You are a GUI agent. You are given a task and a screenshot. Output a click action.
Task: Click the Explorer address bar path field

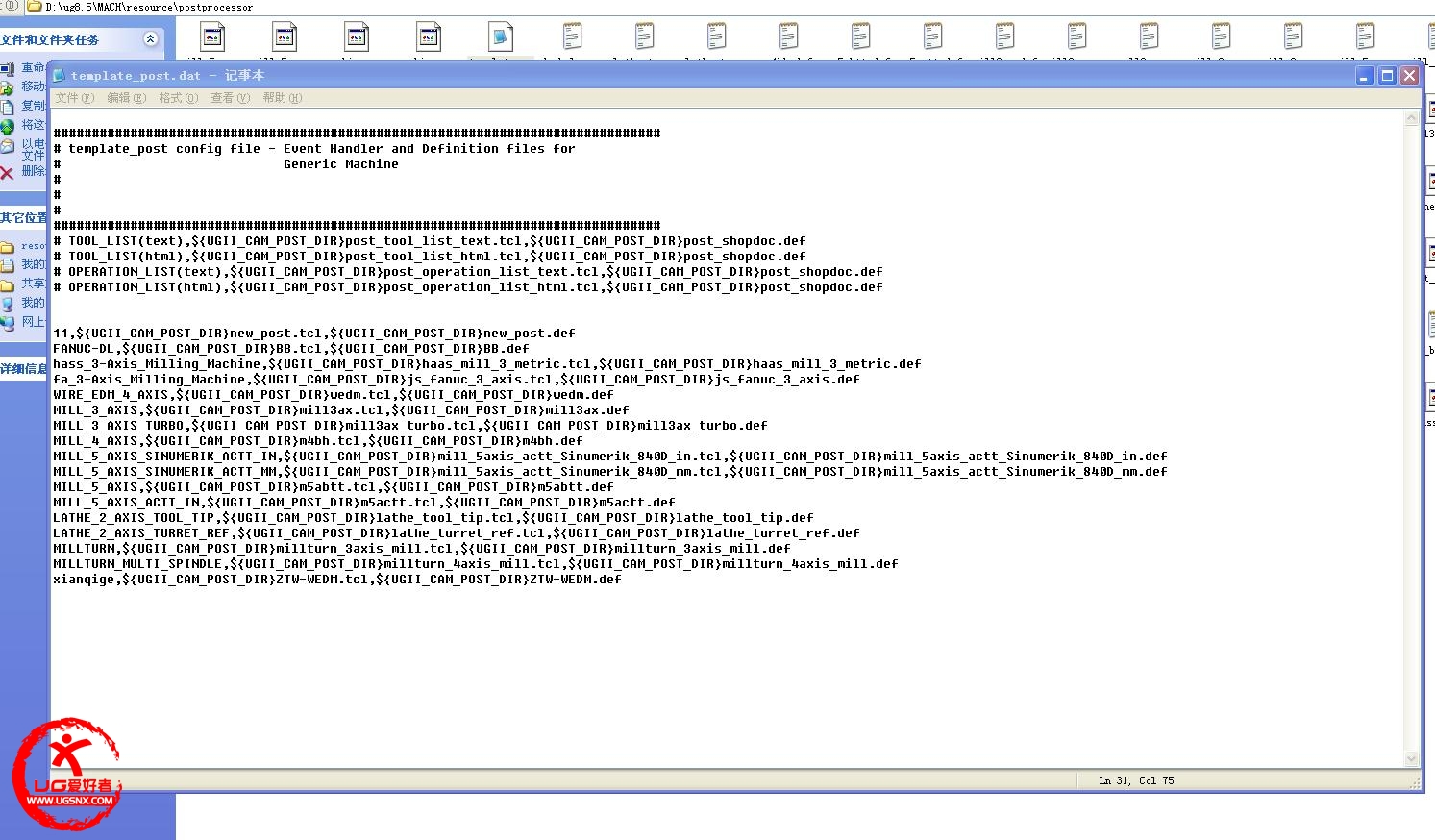tap(730, 7)
